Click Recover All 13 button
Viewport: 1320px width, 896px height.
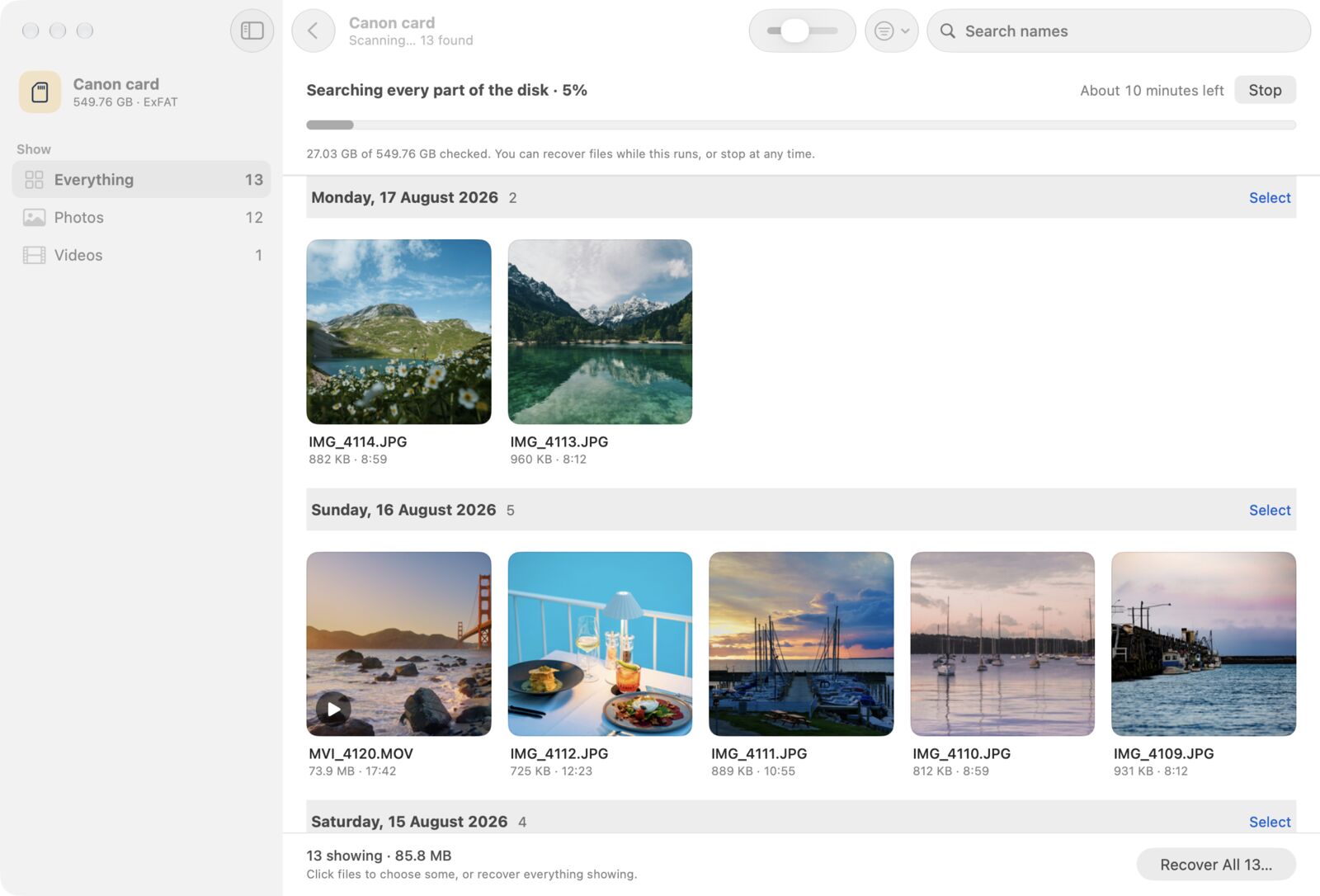click(x=1216, y=864)
